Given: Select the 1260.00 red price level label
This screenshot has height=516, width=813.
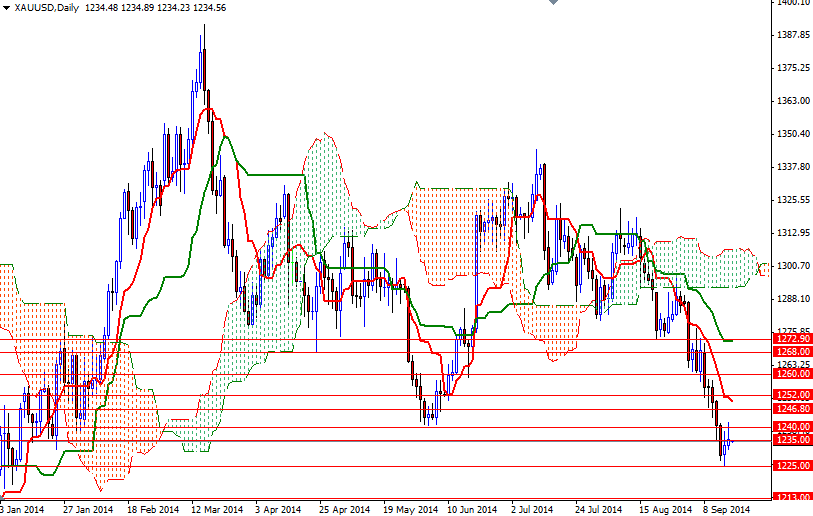Looking at the screenshot, I should click(791, 374).
